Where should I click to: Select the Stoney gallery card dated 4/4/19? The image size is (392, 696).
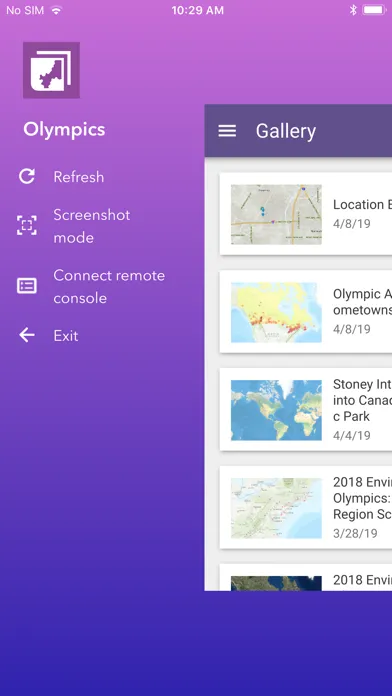306,410
